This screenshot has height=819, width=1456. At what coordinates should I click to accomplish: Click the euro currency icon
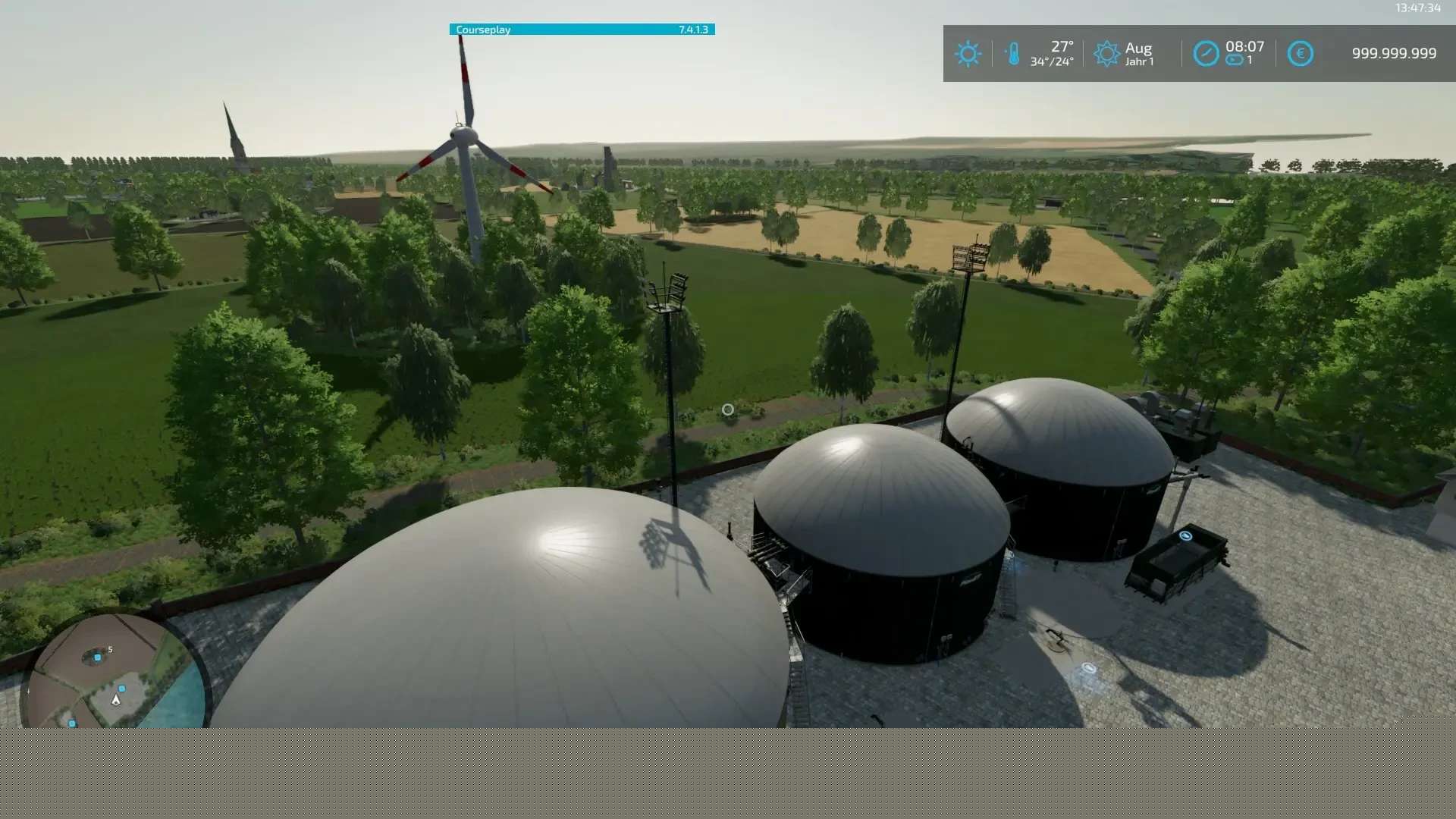(1300, 54)
